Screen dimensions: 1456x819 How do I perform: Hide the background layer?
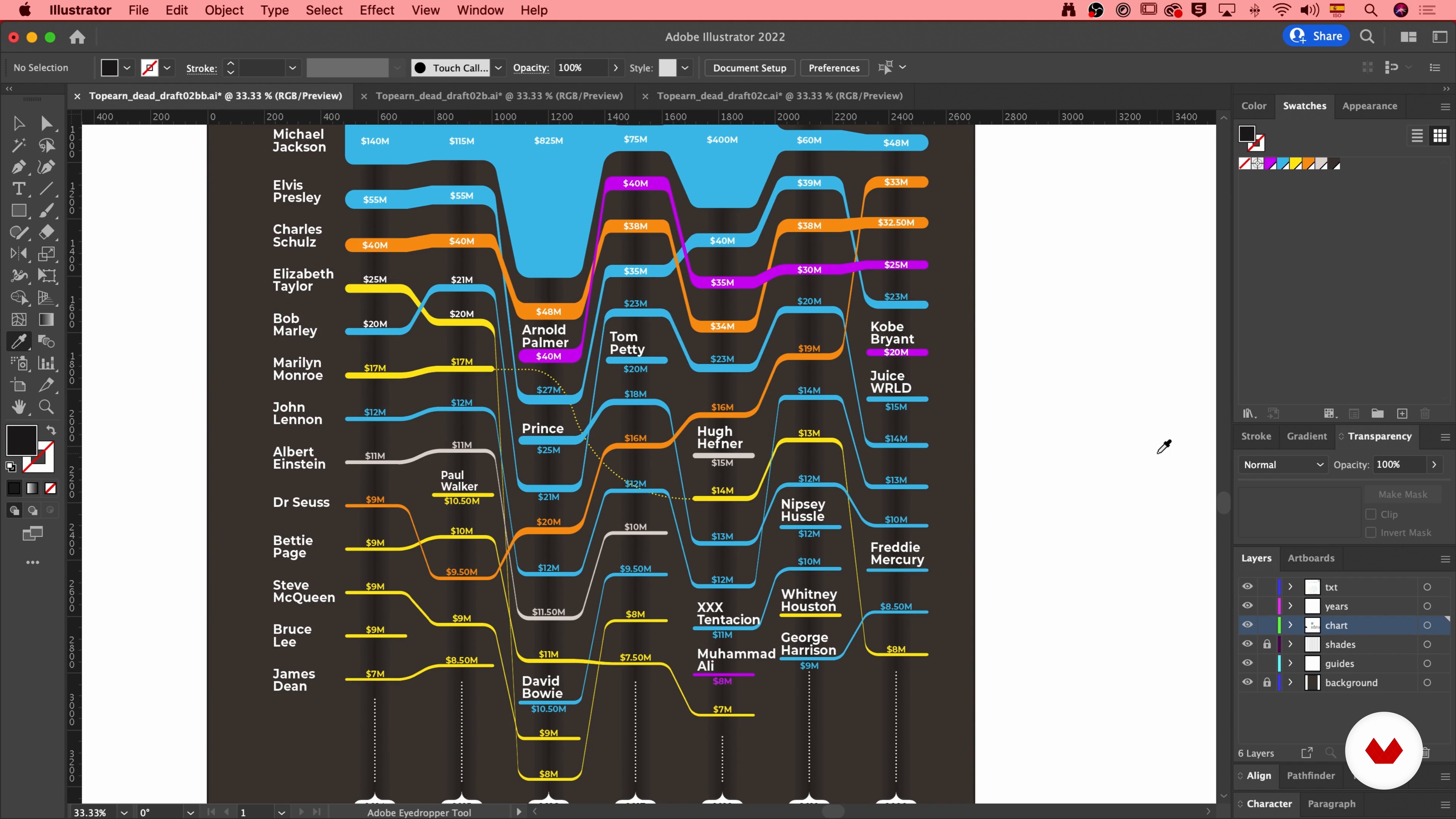click(x=1247, y=682)
